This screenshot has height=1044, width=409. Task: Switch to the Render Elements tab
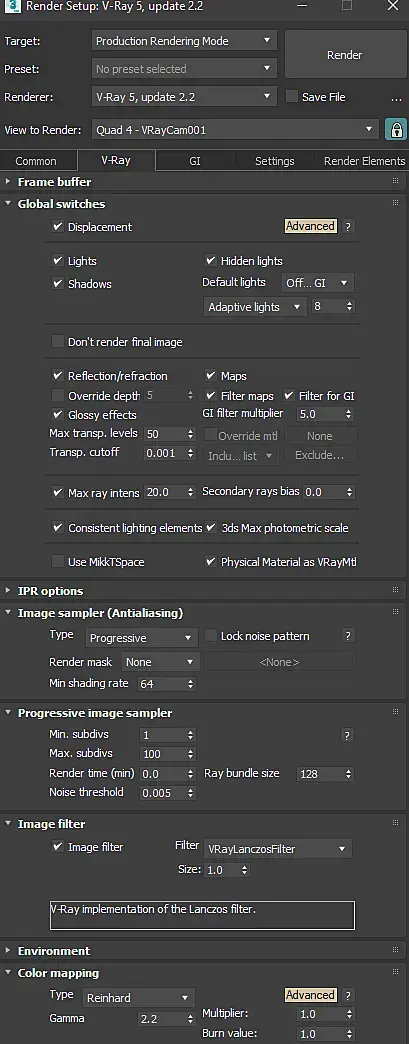coord(364,161)
